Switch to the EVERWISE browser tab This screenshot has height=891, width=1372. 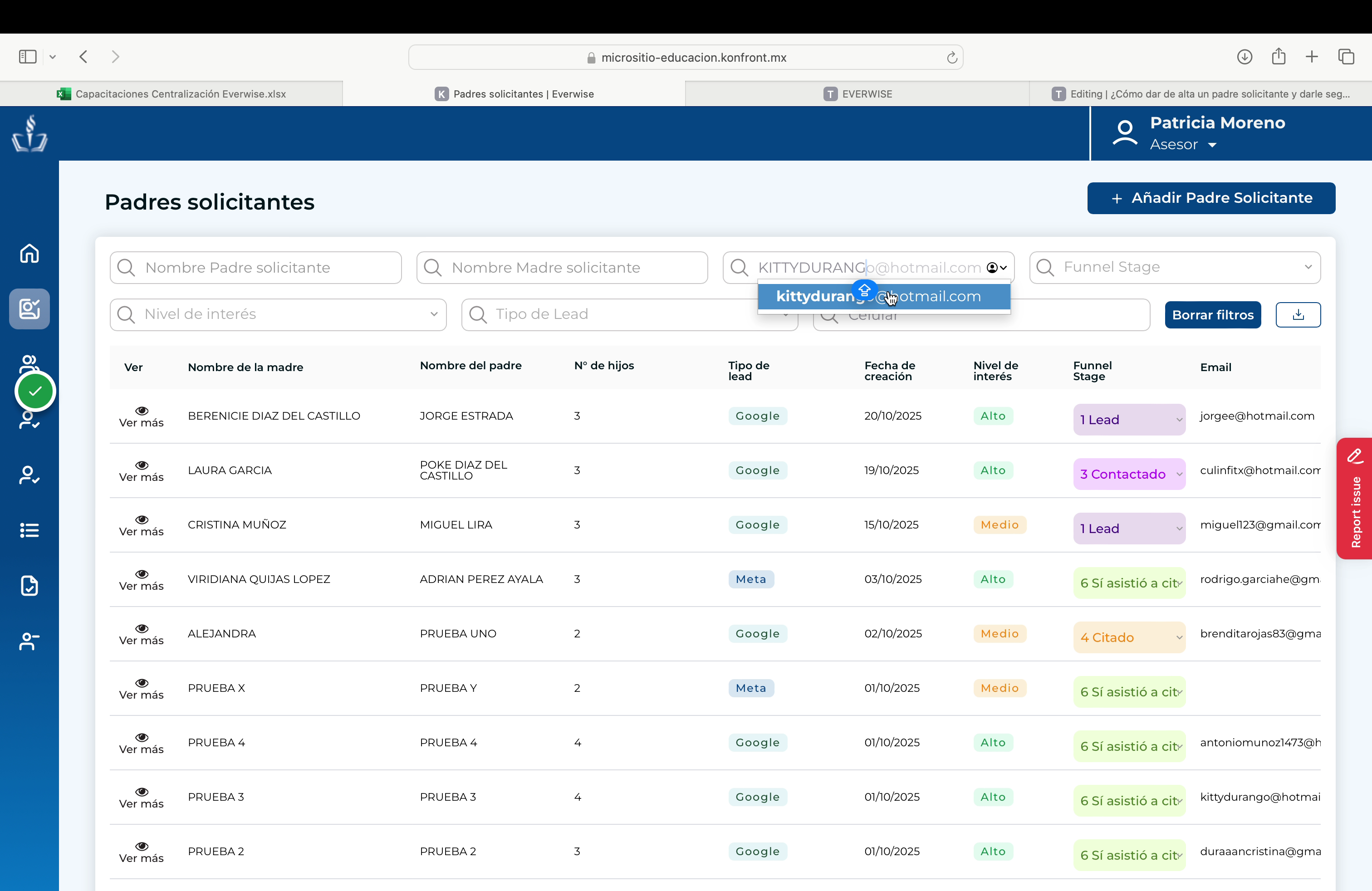(857, 94)
